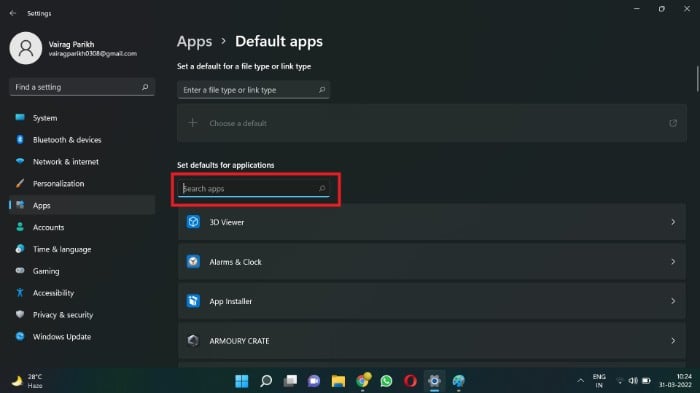Go to Gaming settings

coord(82,271)
